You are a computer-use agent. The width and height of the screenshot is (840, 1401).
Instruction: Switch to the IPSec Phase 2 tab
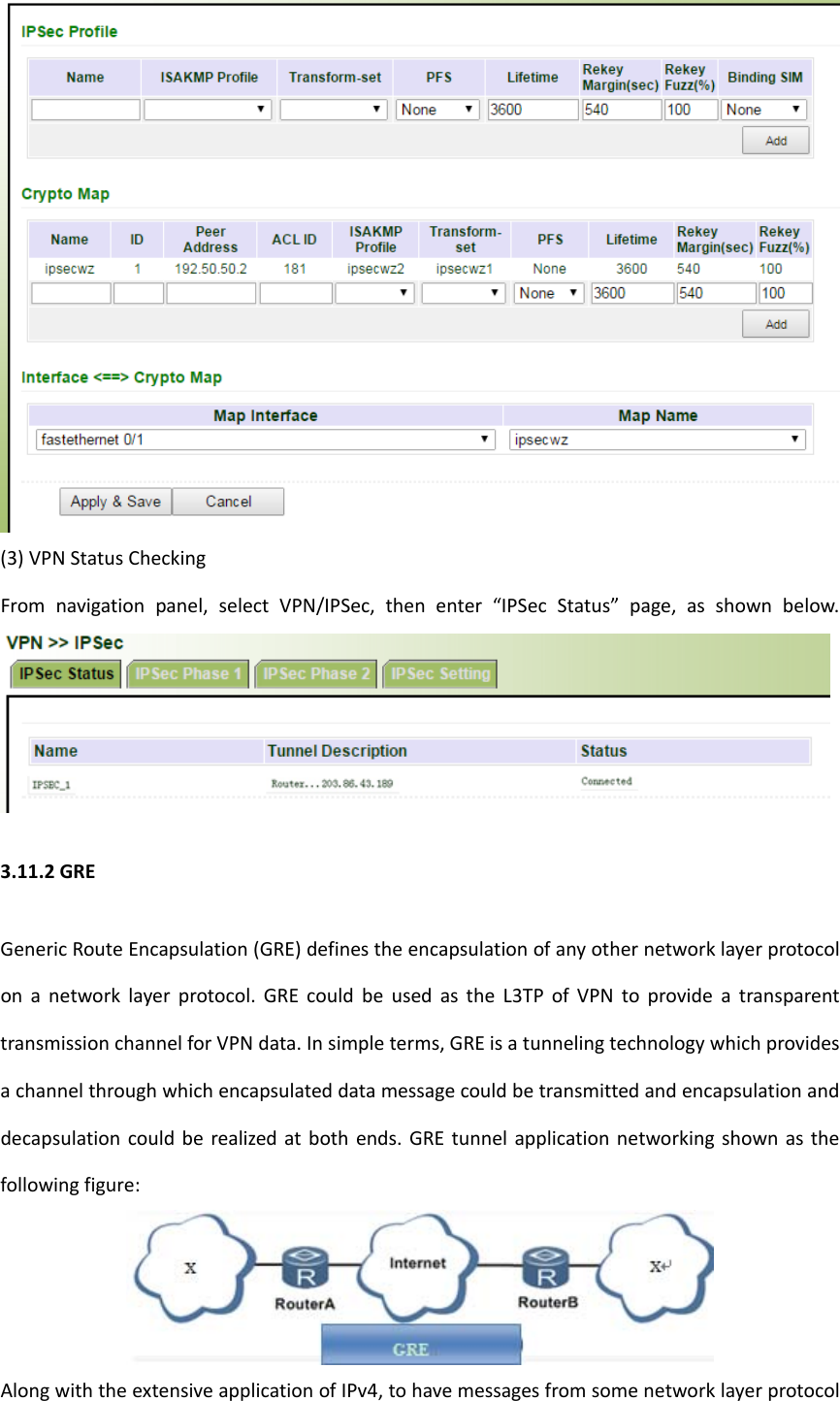(x=314, y=673)
